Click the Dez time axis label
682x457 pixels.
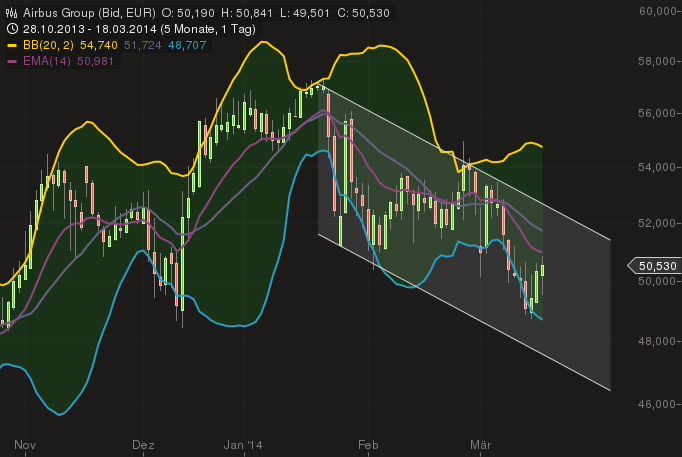pyautogui.click(x=143, y=445)
